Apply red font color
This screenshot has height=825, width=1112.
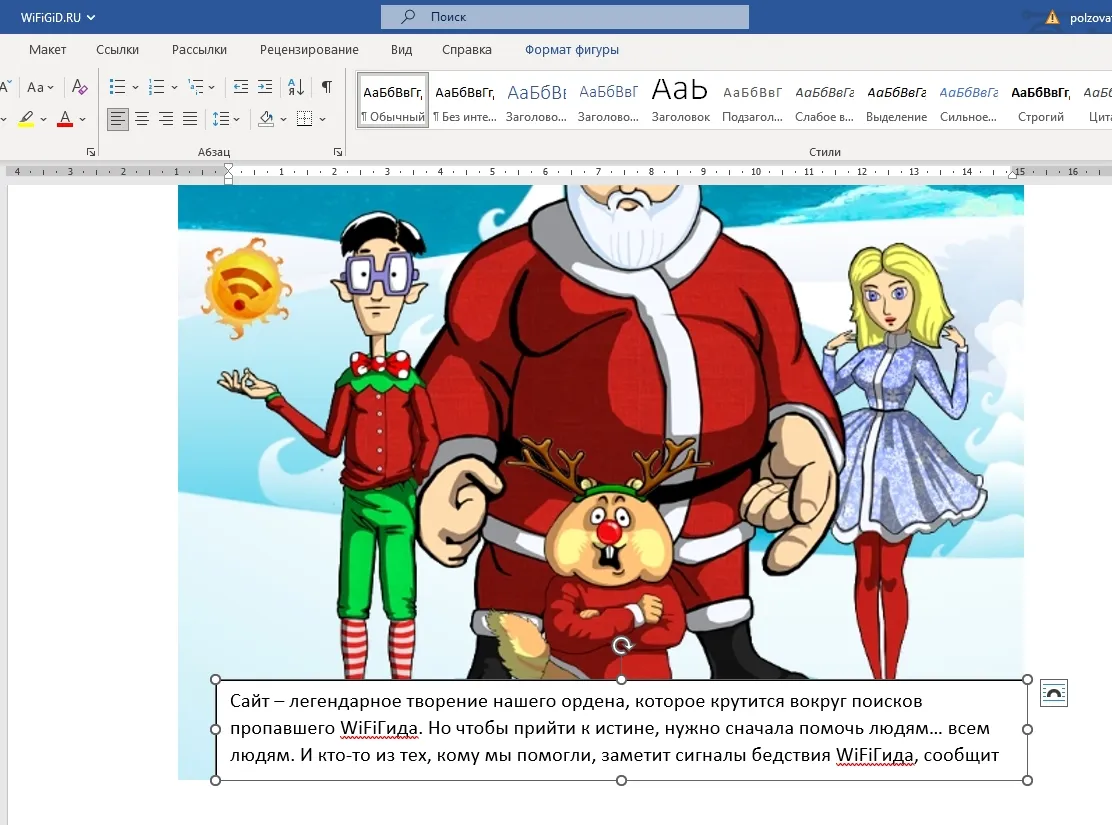tap(65, 118)
